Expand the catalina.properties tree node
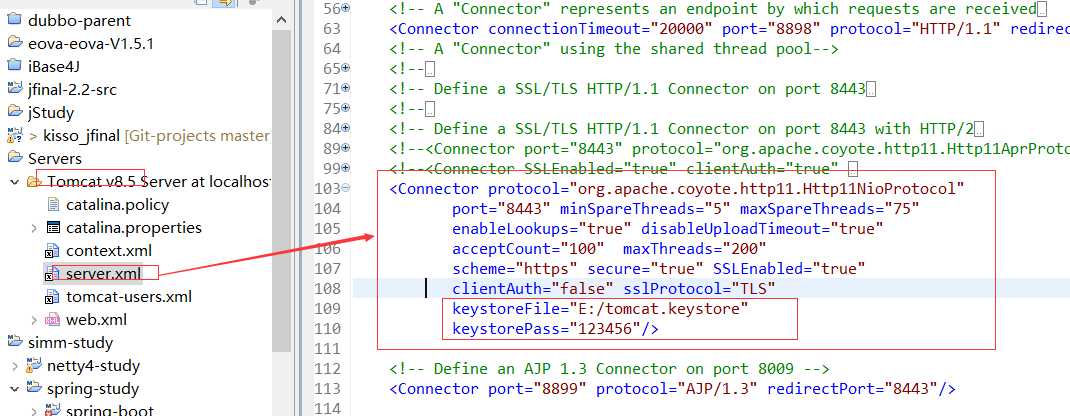The width and height of the screenshot is (1070, 416). [34, 227]
